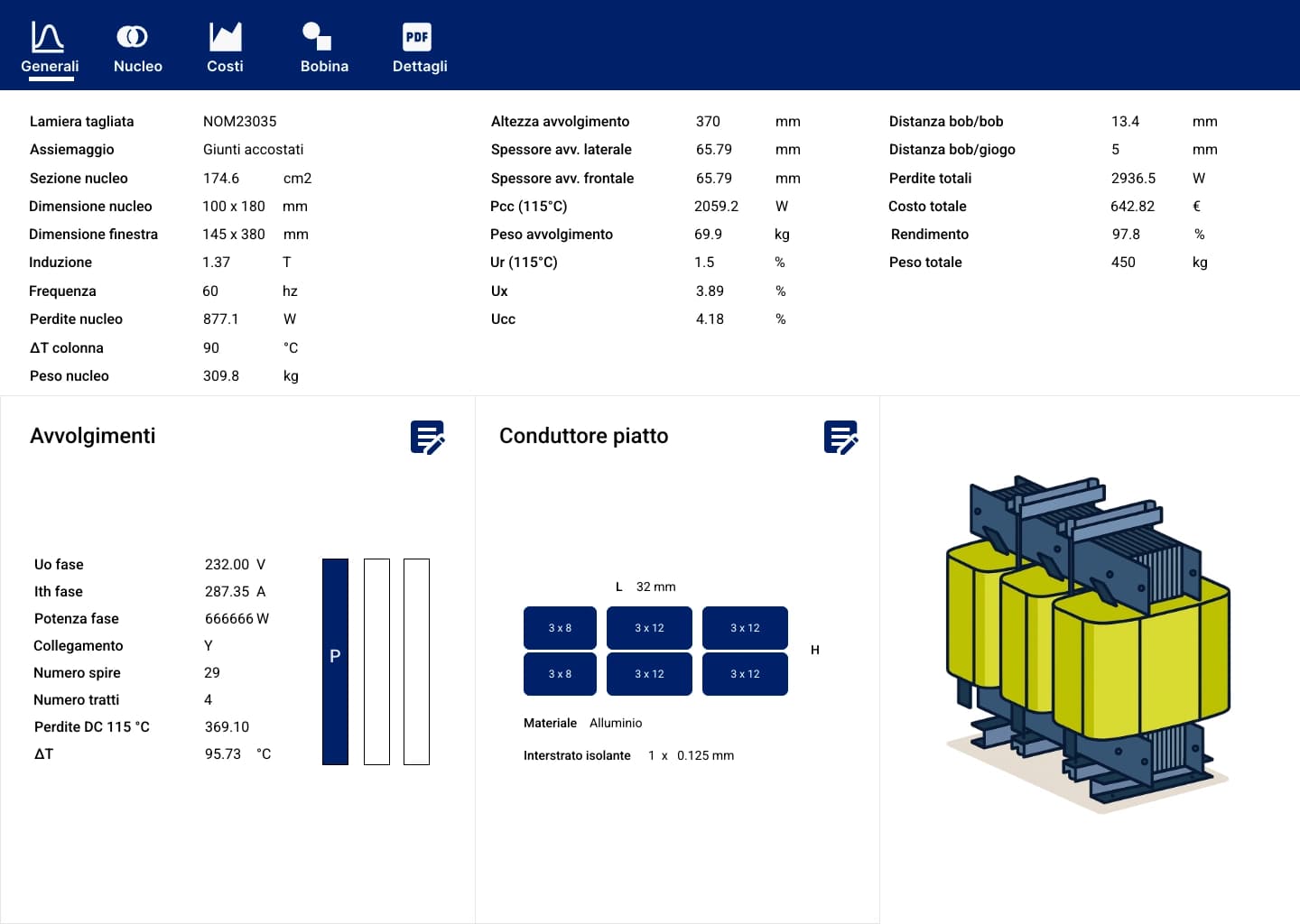Click the Dettagli tab label
This screenshot has width=1300, height=924.
pos(420,67)
